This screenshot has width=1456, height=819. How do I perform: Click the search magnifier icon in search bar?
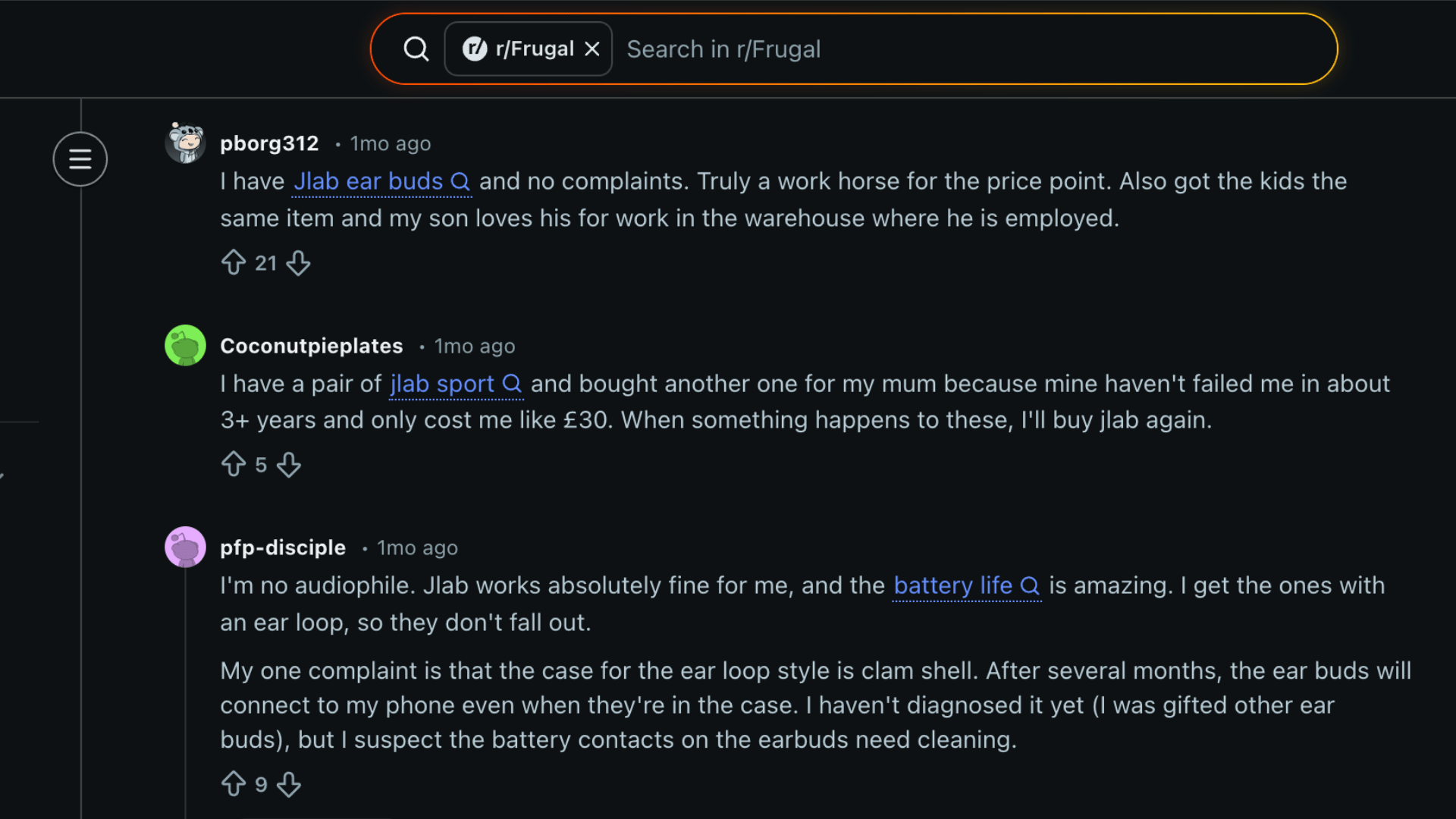(416, 48)
